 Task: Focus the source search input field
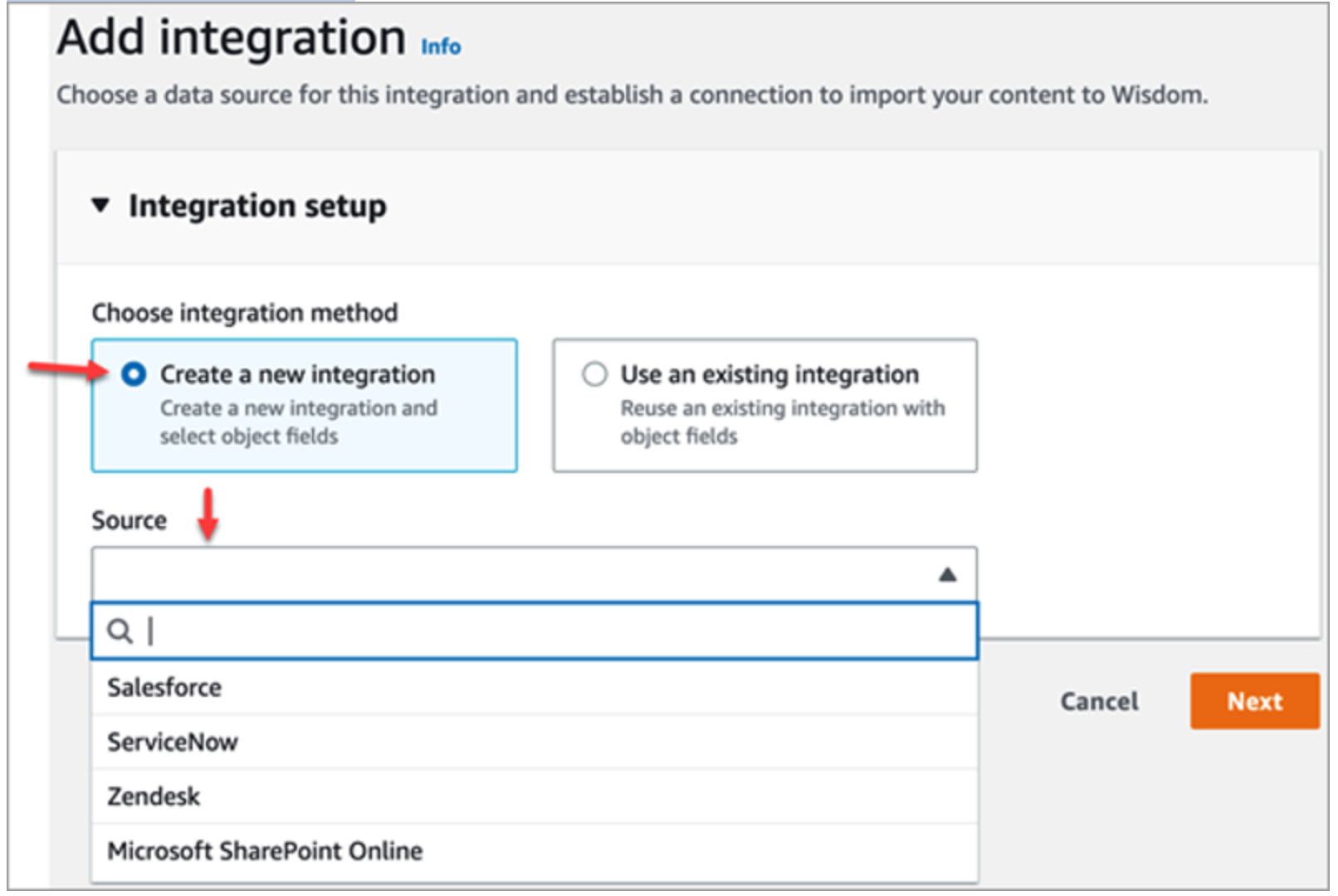[548, 631]
